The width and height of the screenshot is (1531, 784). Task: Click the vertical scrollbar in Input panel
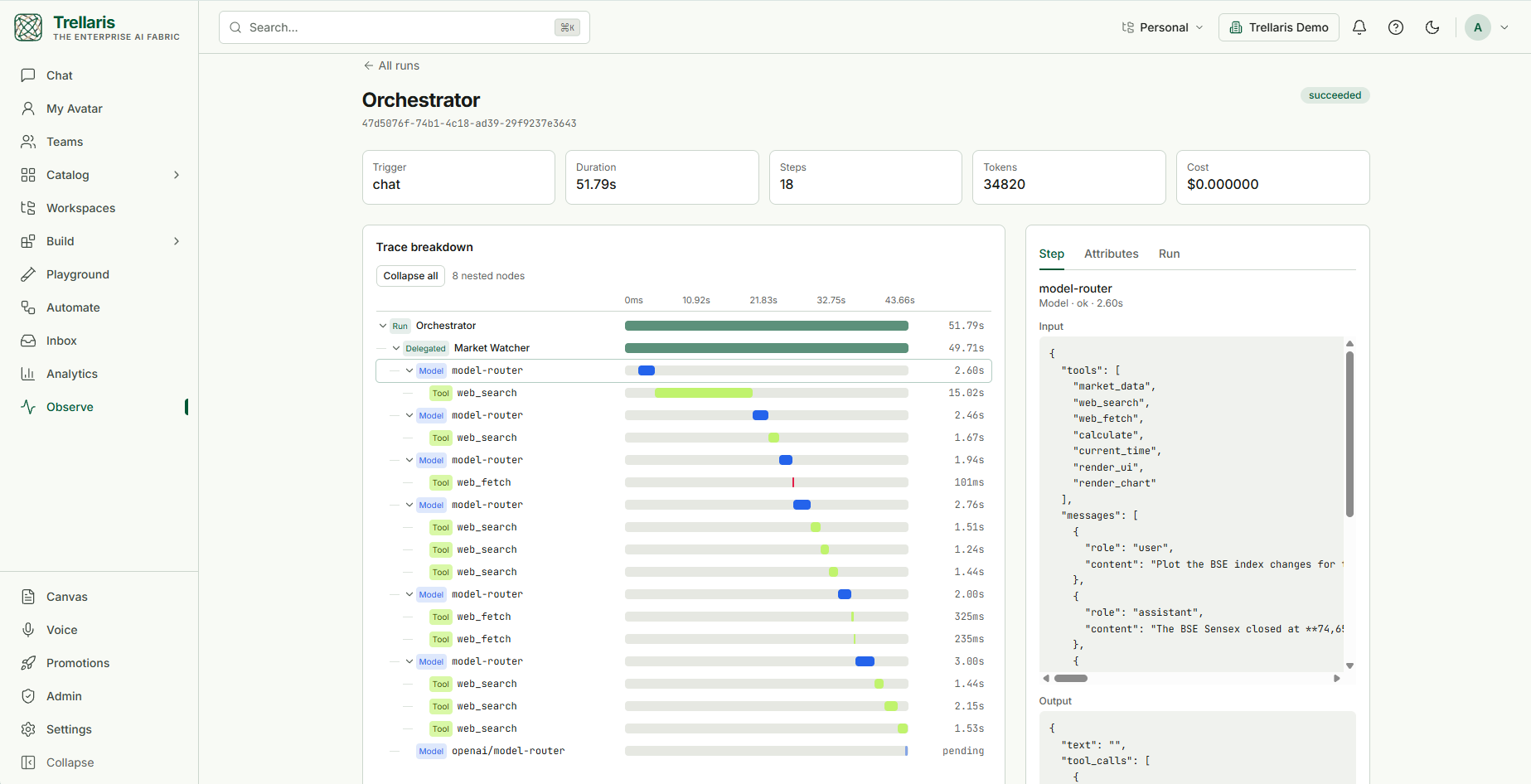coord(1349,434)
